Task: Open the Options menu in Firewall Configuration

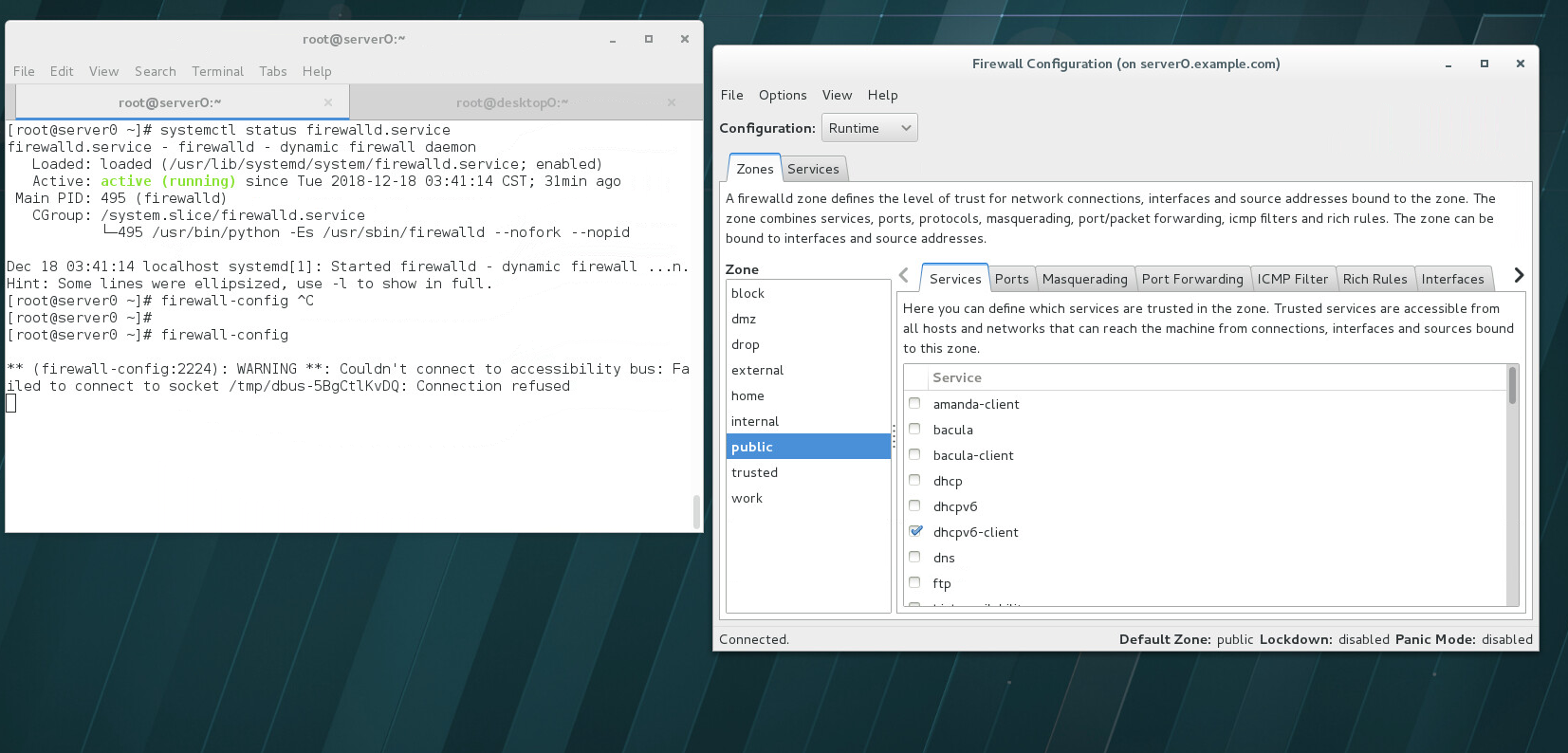Action: click(x=782, y=95)
